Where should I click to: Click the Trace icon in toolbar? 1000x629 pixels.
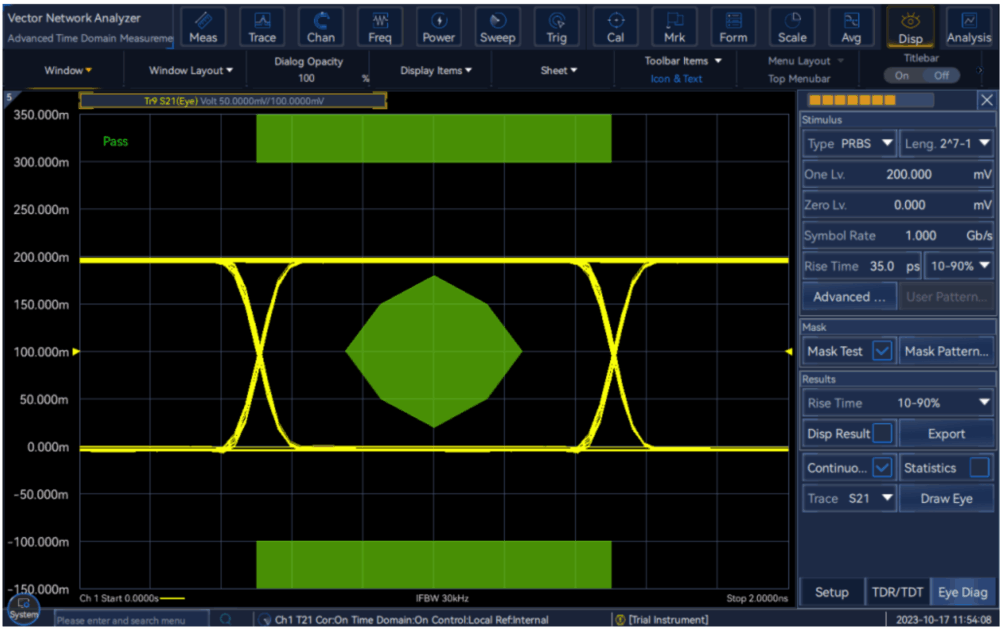tap(262, 27)
